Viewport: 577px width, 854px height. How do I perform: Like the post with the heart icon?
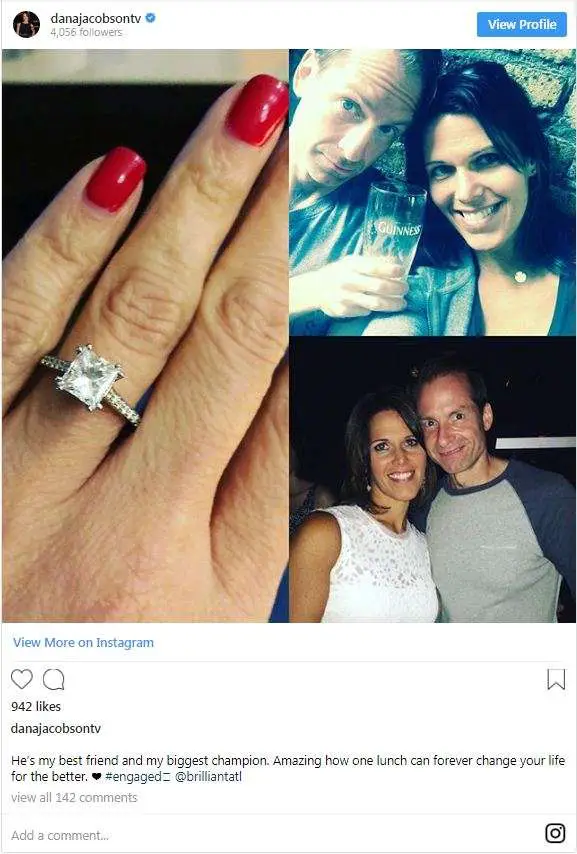pos(22,679)
